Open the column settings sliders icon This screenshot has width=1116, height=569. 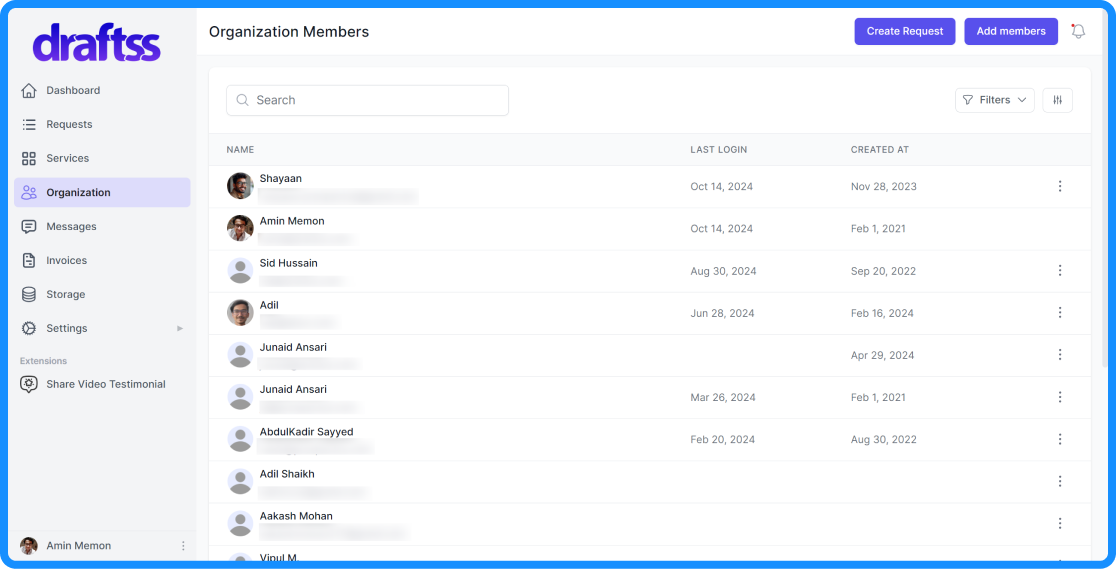1057,100
